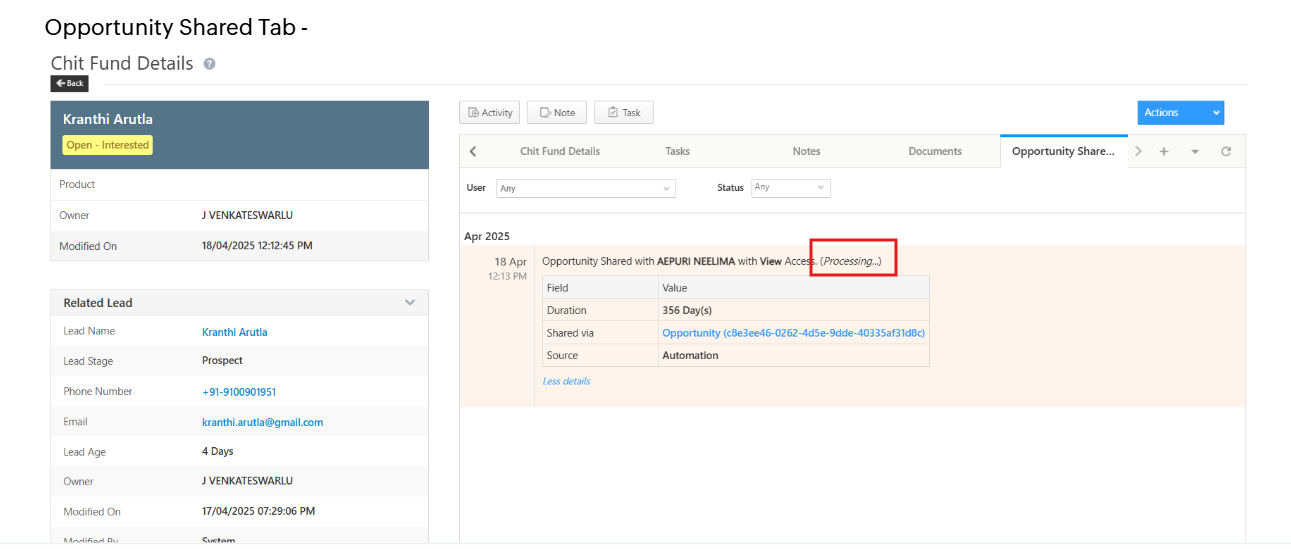
Task: Click the Back button
Action: pyautogui.click(x=70, y=84)
